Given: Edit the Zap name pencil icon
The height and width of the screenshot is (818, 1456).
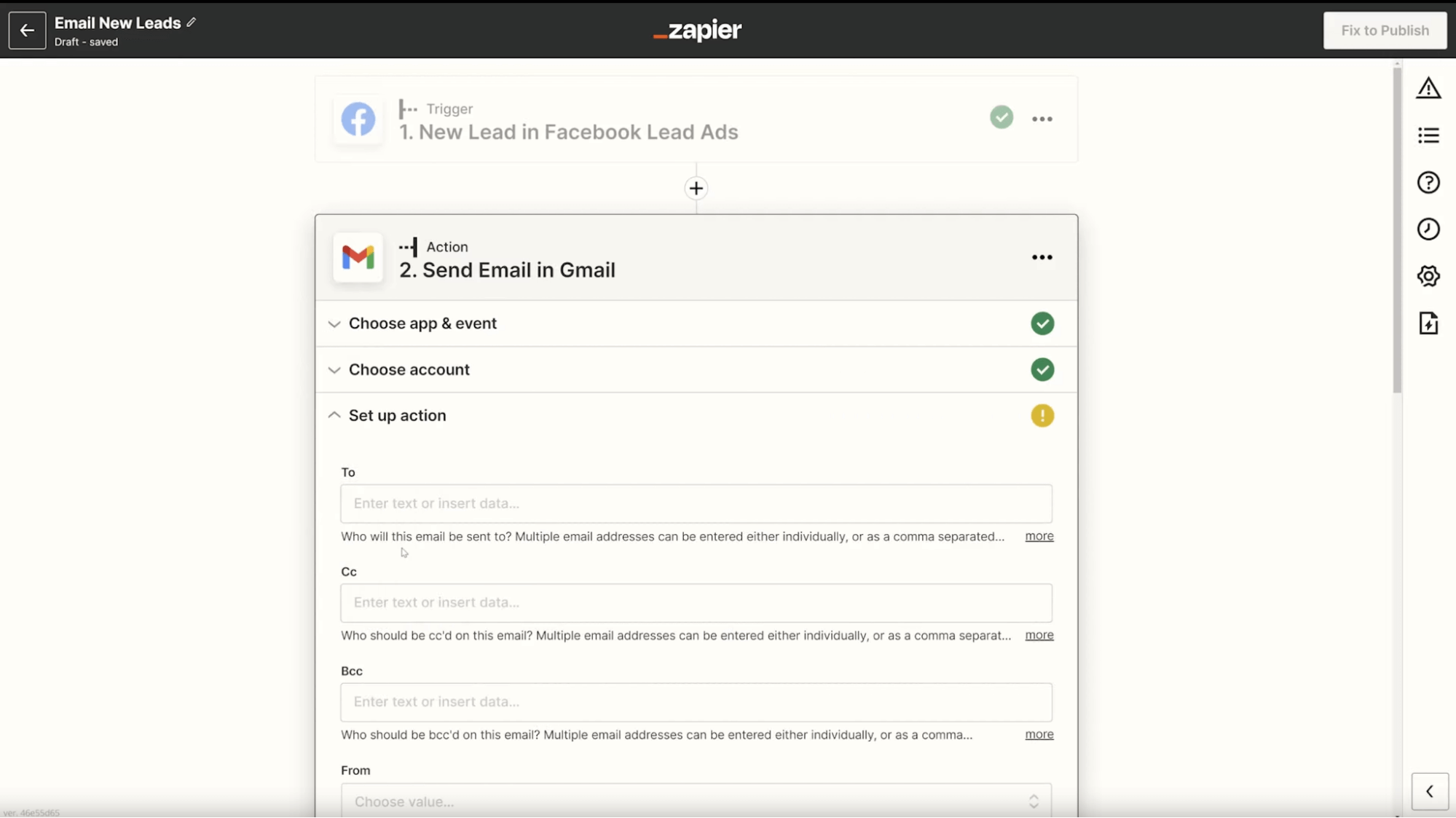Looking at the screenshot, I should pos(191,23).
